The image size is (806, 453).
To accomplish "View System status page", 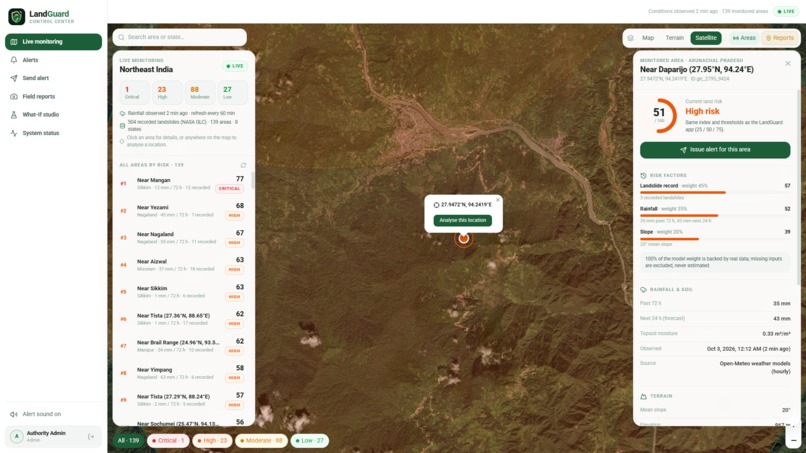I will click(53, 133).
